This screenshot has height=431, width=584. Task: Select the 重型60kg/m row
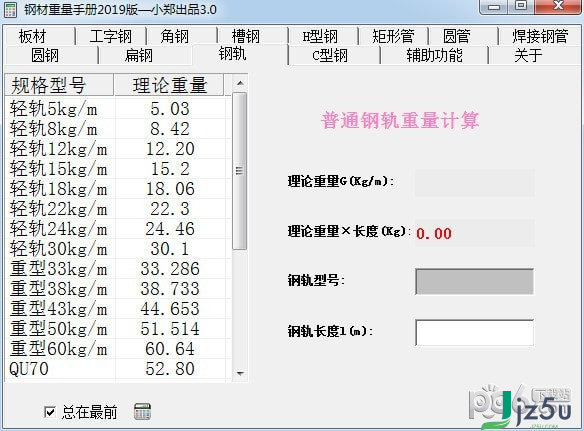(x=117, y=349)
